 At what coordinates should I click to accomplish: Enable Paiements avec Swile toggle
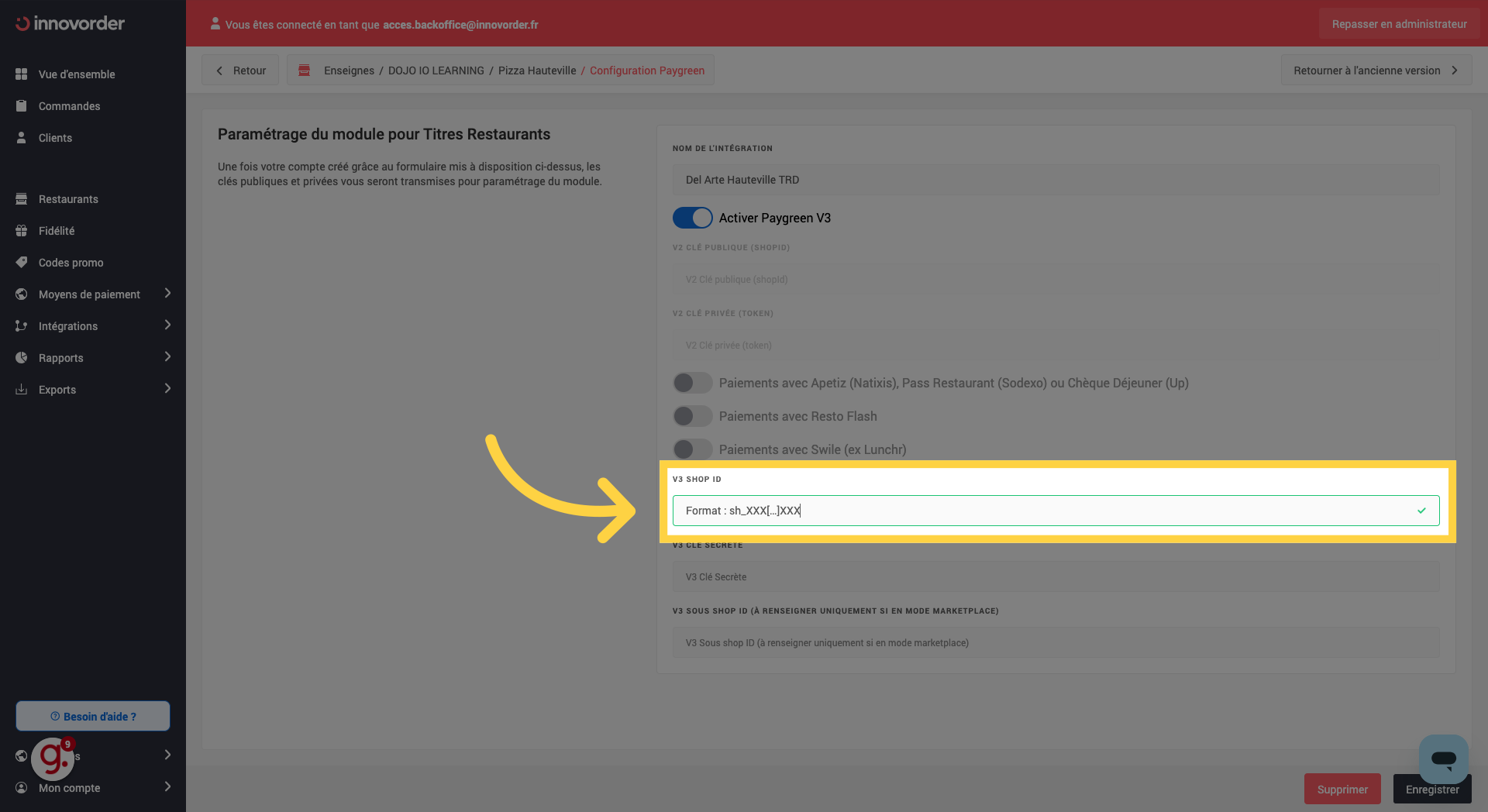[x=692, y=449]
